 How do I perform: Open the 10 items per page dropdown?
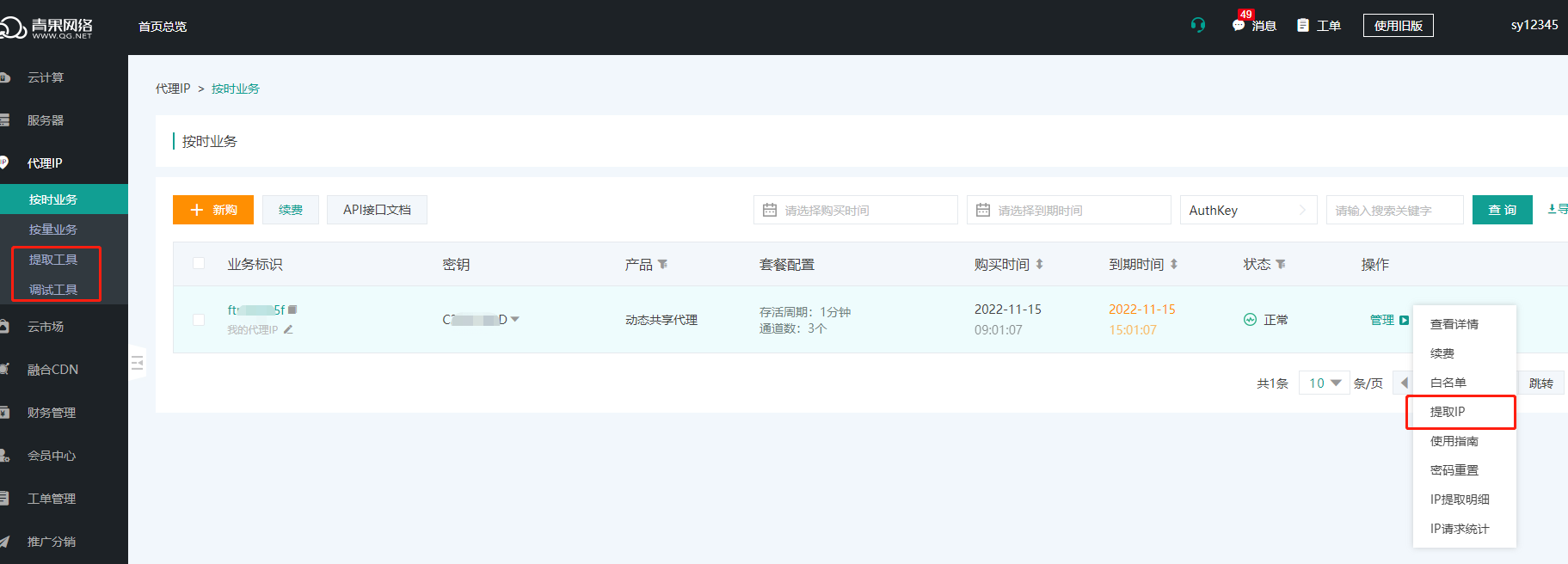1325,383
